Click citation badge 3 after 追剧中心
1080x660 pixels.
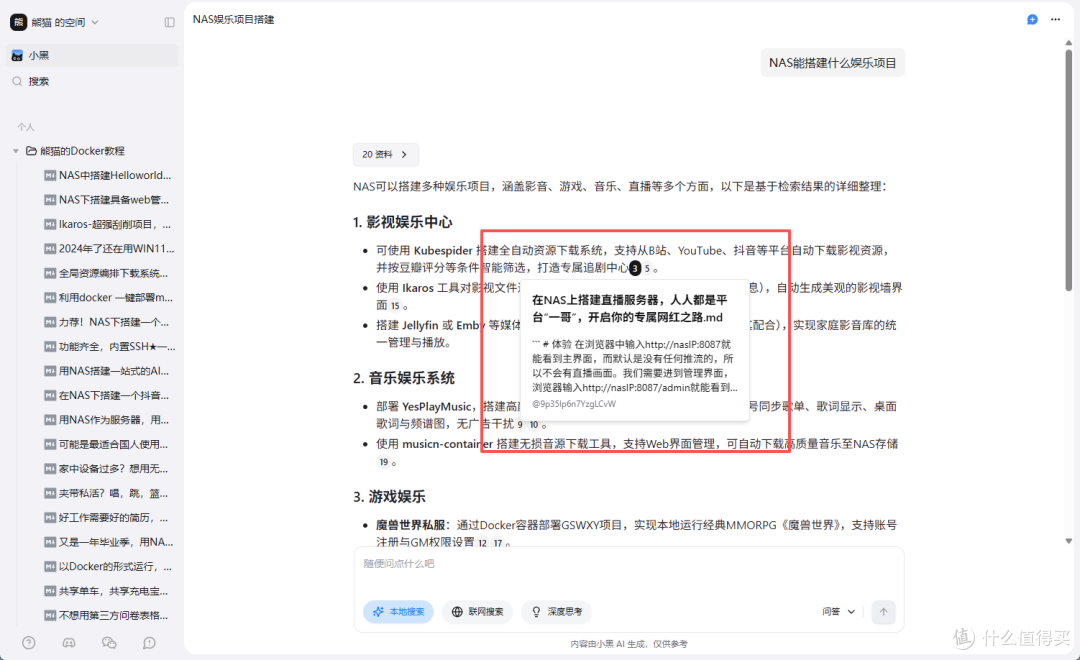635,268
